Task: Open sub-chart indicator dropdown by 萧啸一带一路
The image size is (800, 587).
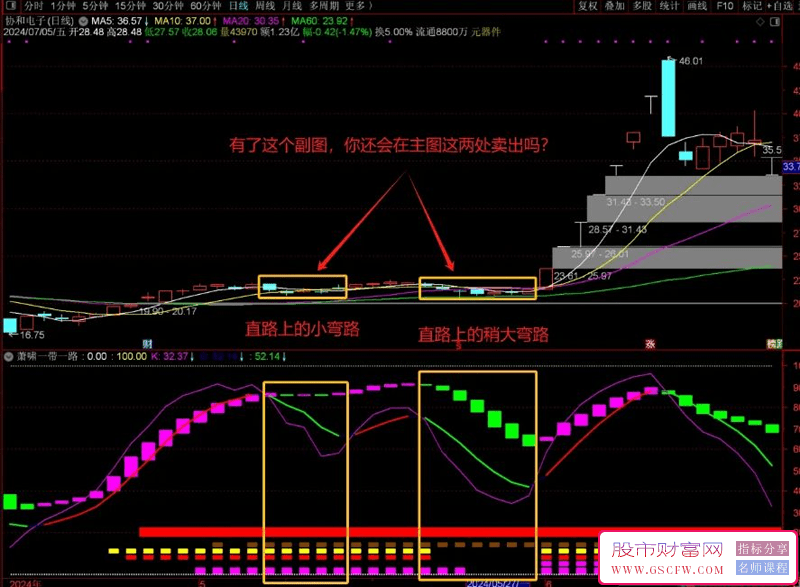Action: click(x=8, y=356)
